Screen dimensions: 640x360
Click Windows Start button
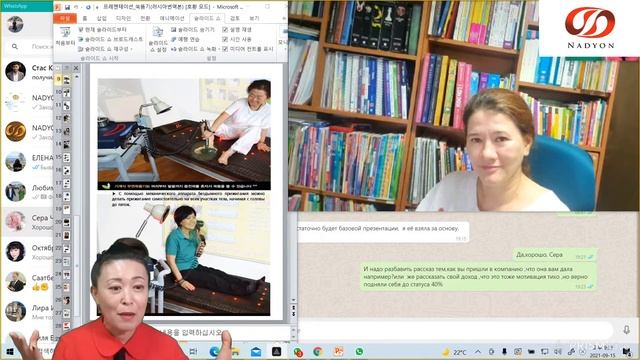click(x=10, y=352)
